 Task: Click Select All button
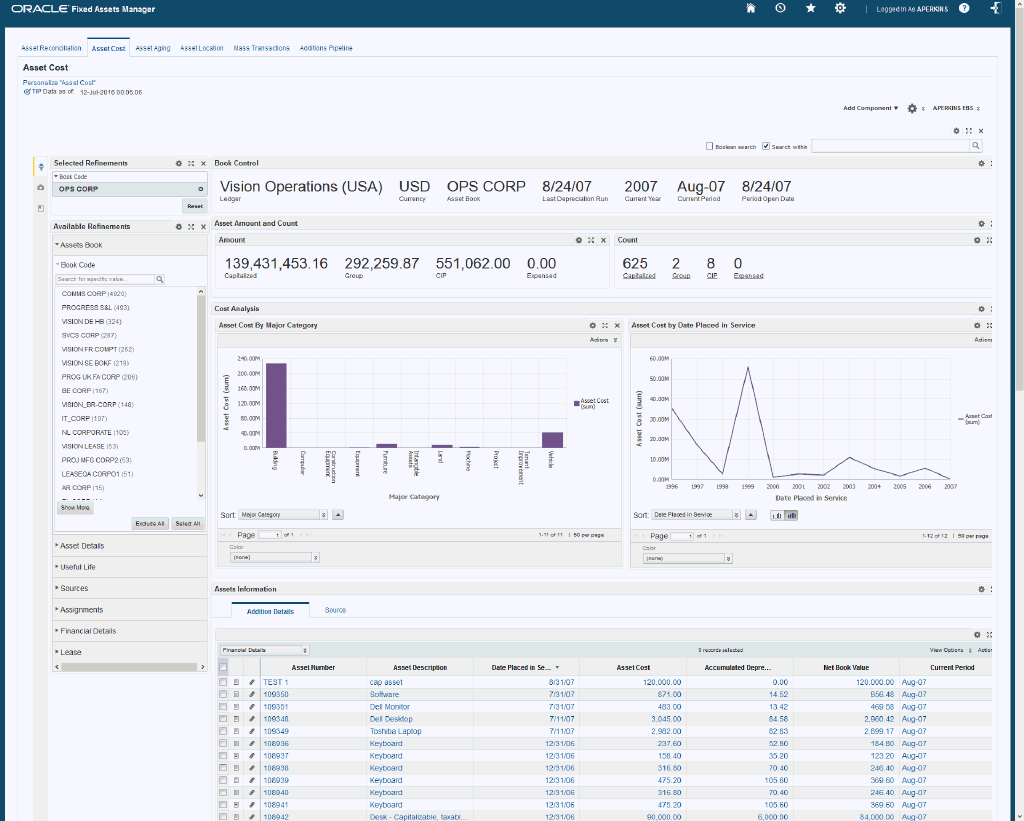187,524
